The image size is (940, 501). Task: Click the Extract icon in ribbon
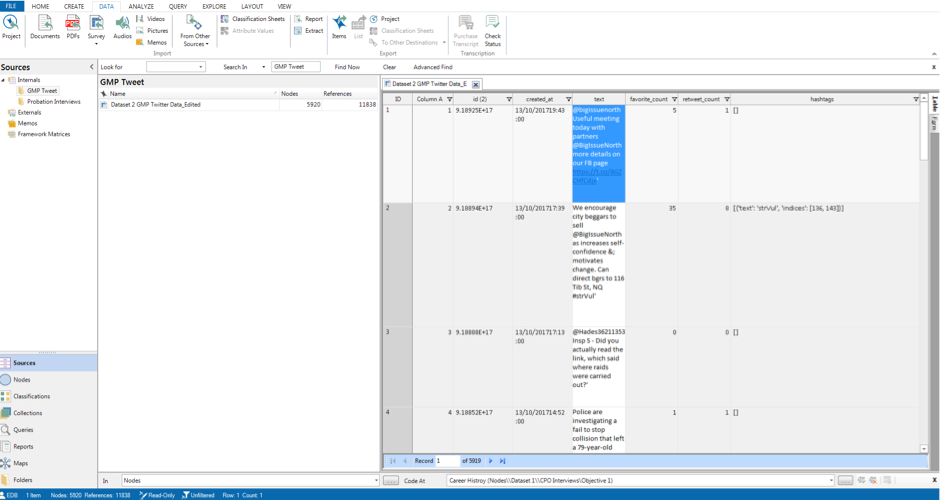point(309,31)
